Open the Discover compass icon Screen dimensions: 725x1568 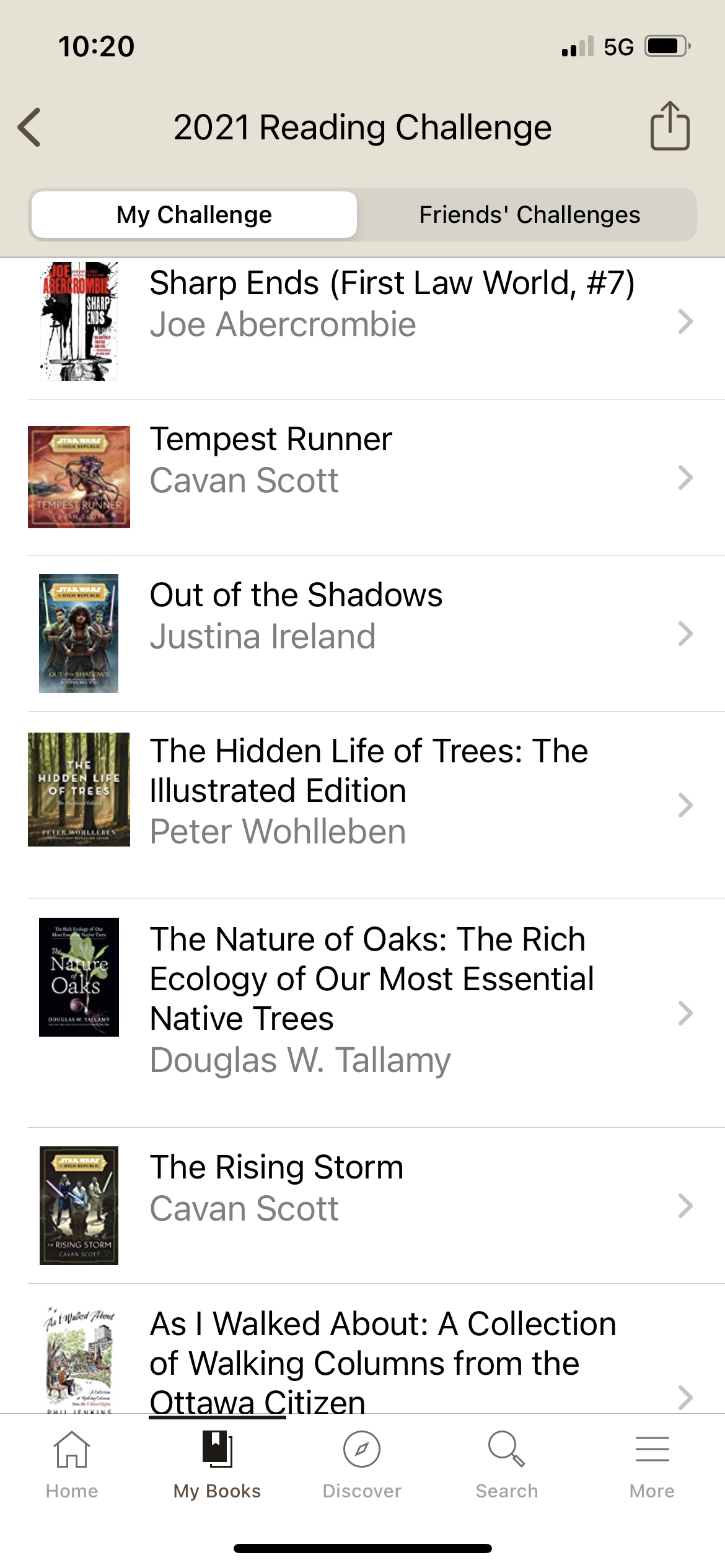362,1449
